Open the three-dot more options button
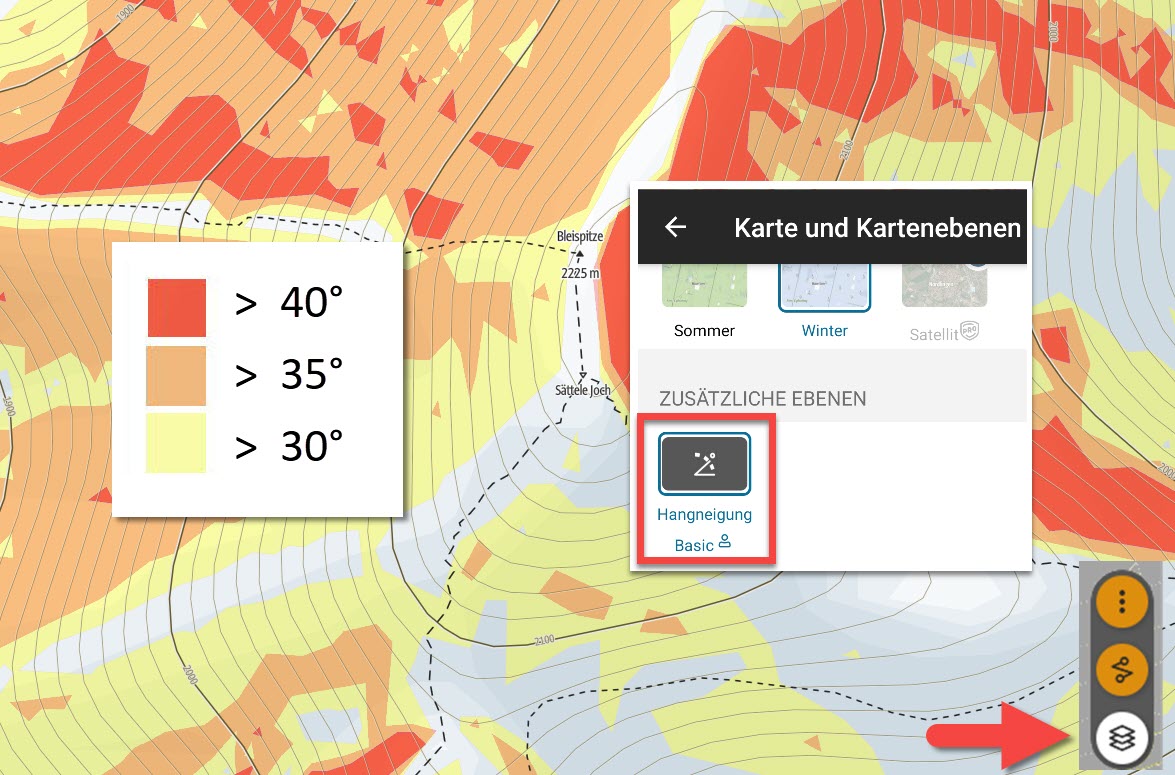This screenshot has width=1175, height=775. point(1122,601)
